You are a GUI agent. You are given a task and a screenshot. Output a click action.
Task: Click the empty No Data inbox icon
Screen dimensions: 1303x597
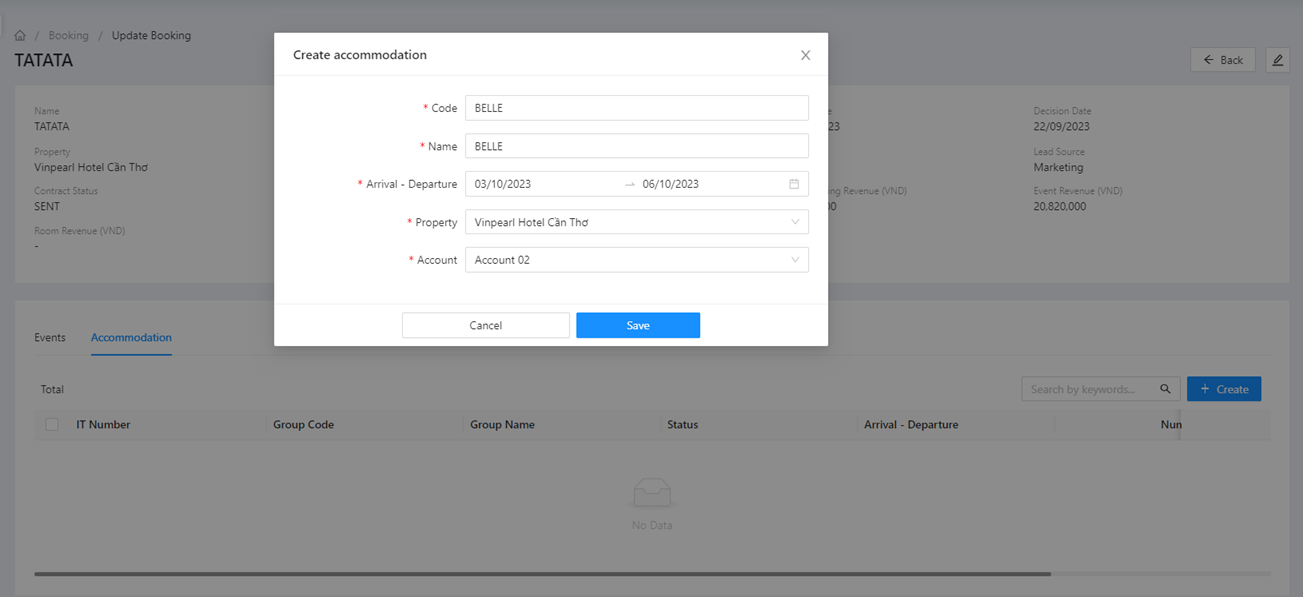point(652,493)
